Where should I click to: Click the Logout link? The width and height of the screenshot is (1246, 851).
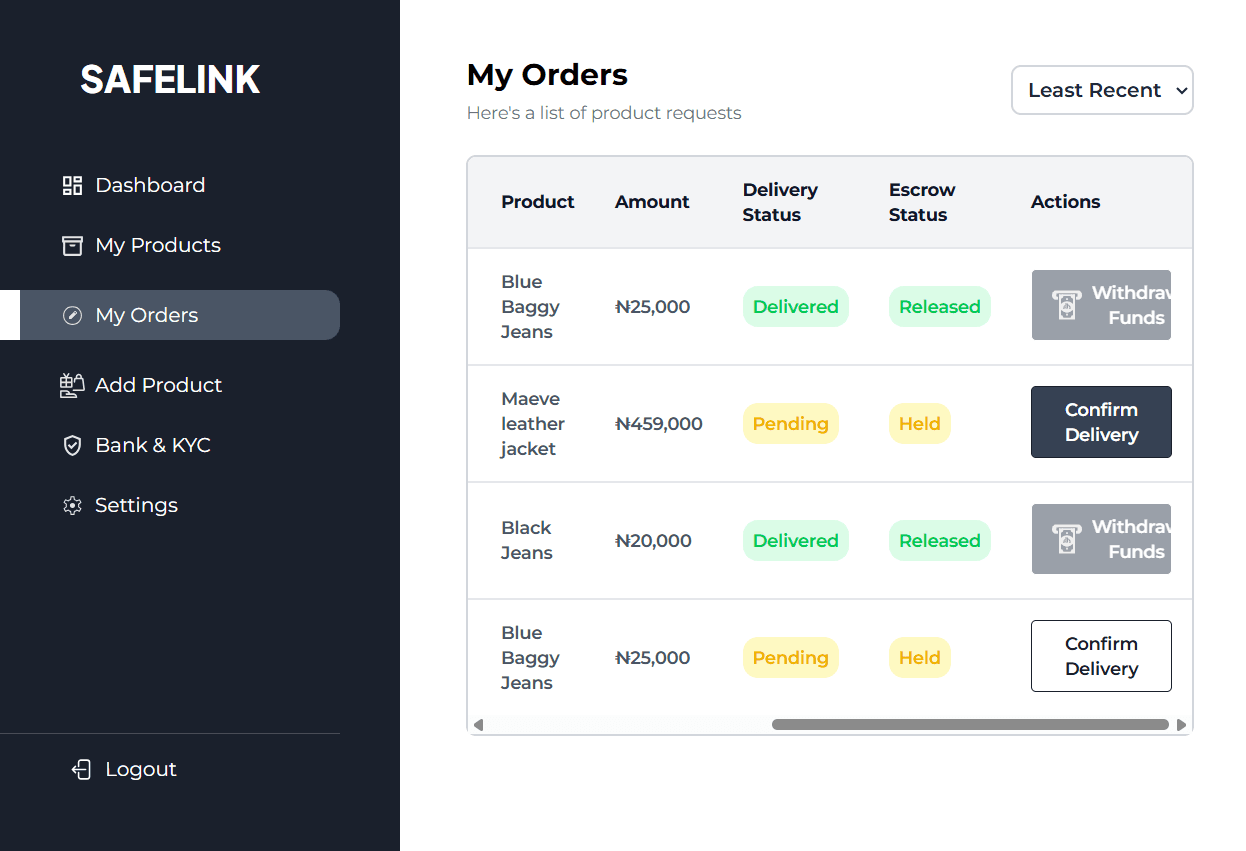tap(140, 769)
